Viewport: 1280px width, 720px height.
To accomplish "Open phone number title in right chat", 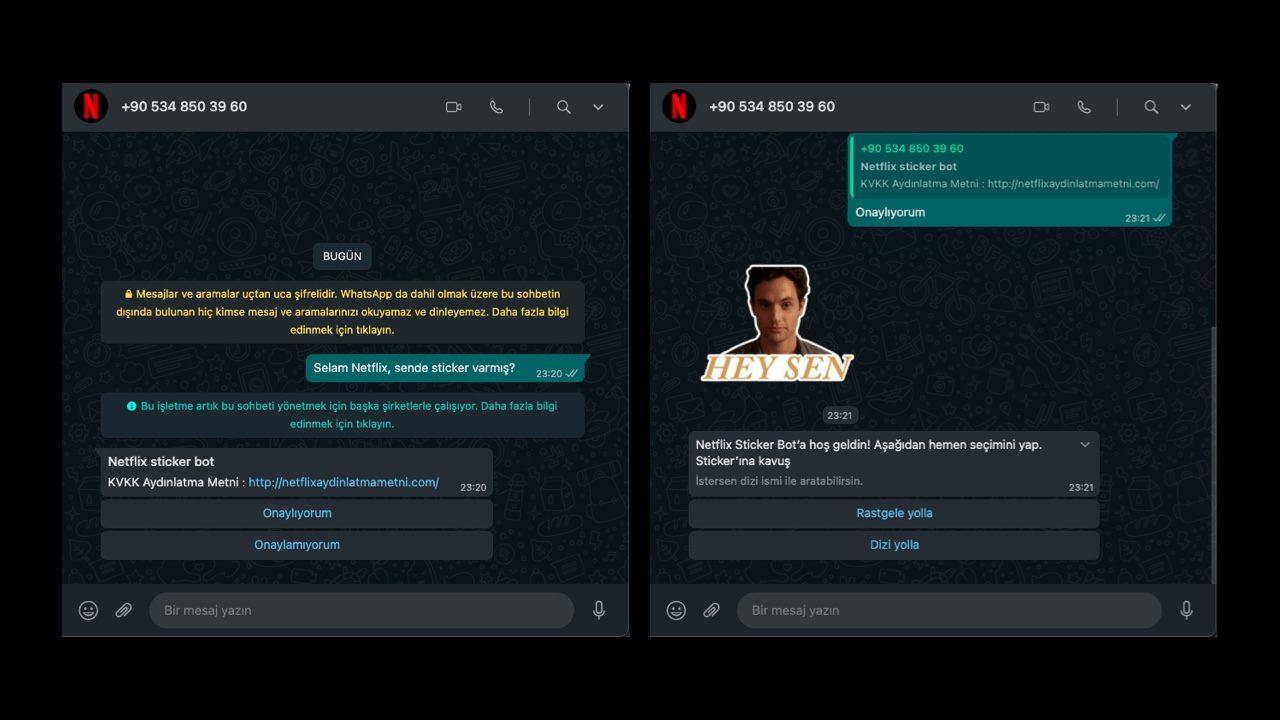I will [772, 107].
